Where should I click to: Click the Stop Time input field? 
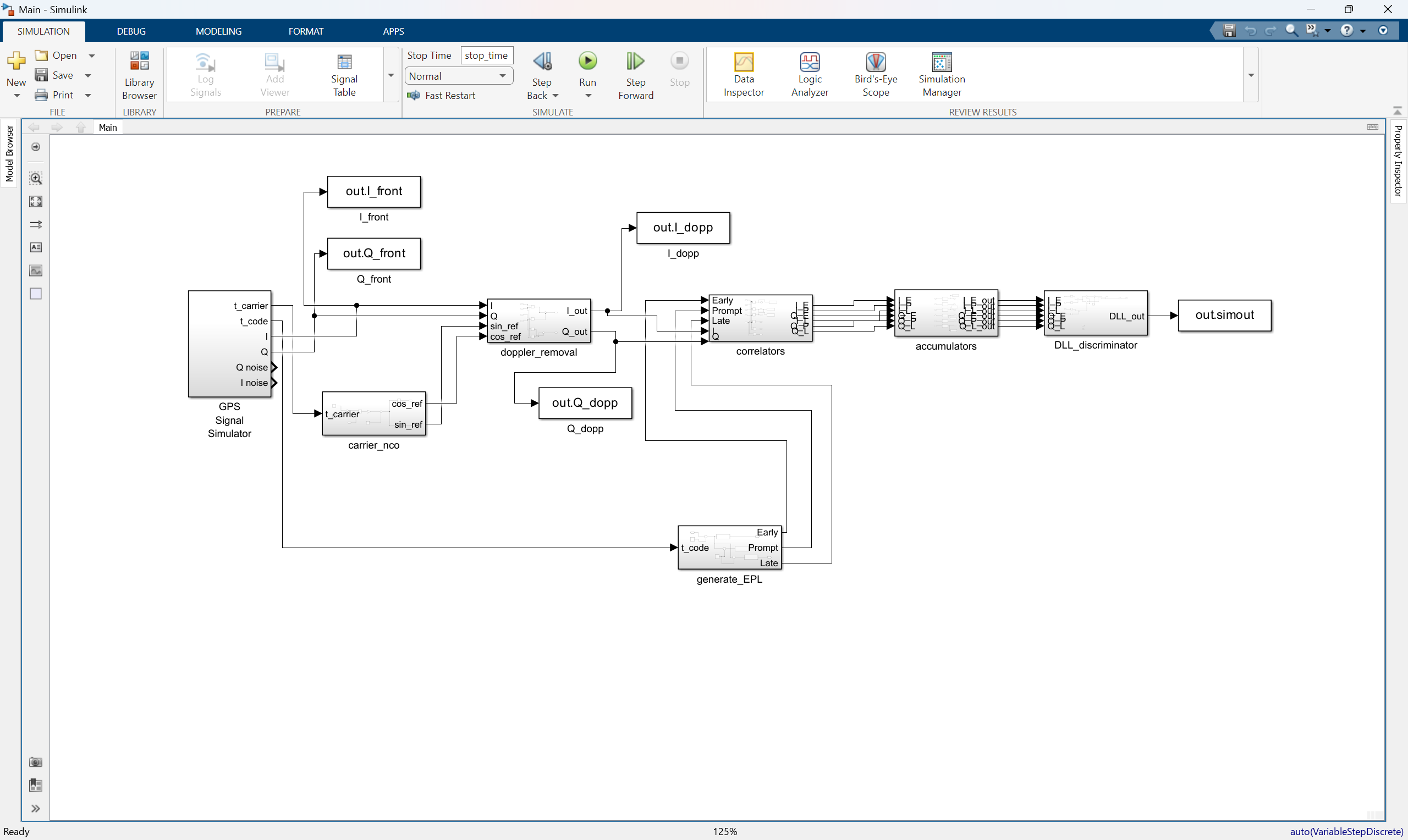486,56
